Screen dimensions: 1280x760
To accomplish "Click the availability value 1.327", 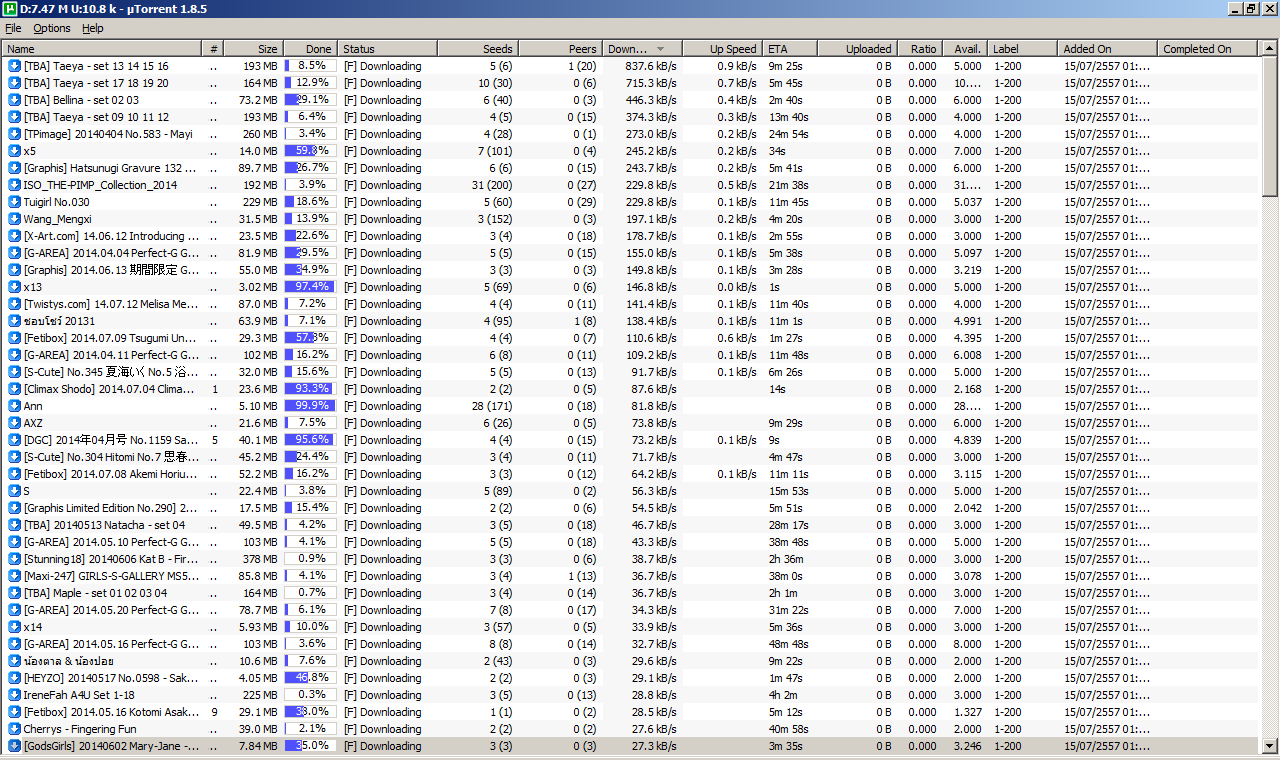I will pyautogui.click(x=967, y=712).
